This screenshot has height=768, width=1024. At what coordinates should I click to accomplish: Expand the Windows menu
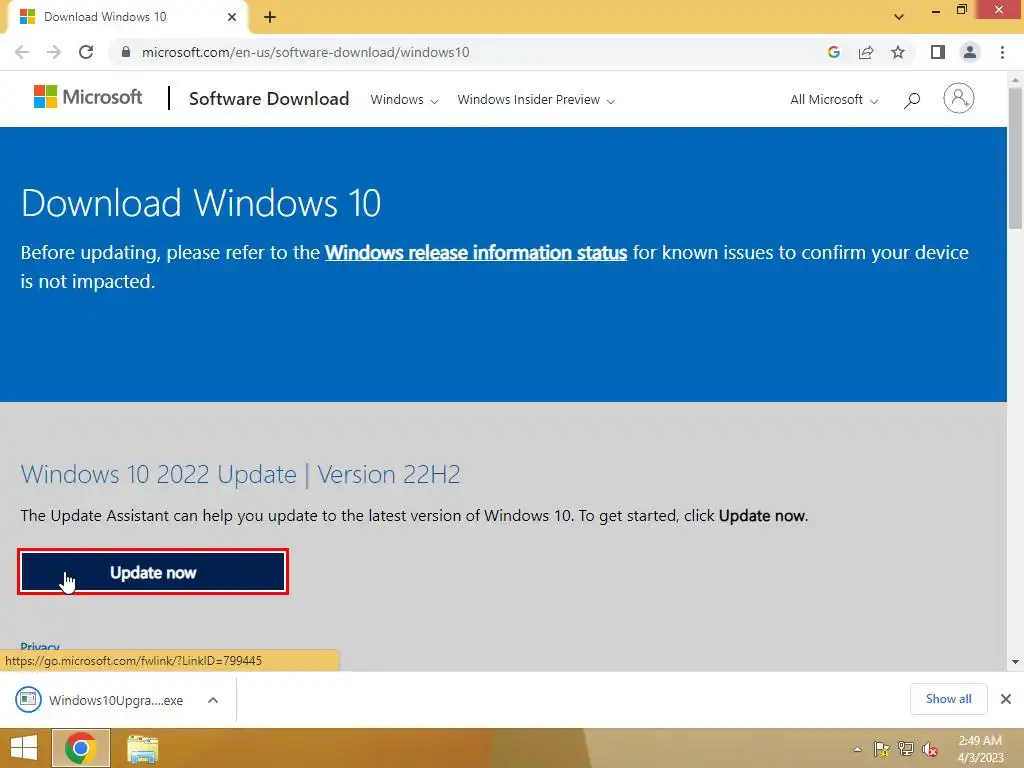coord(404,100)
